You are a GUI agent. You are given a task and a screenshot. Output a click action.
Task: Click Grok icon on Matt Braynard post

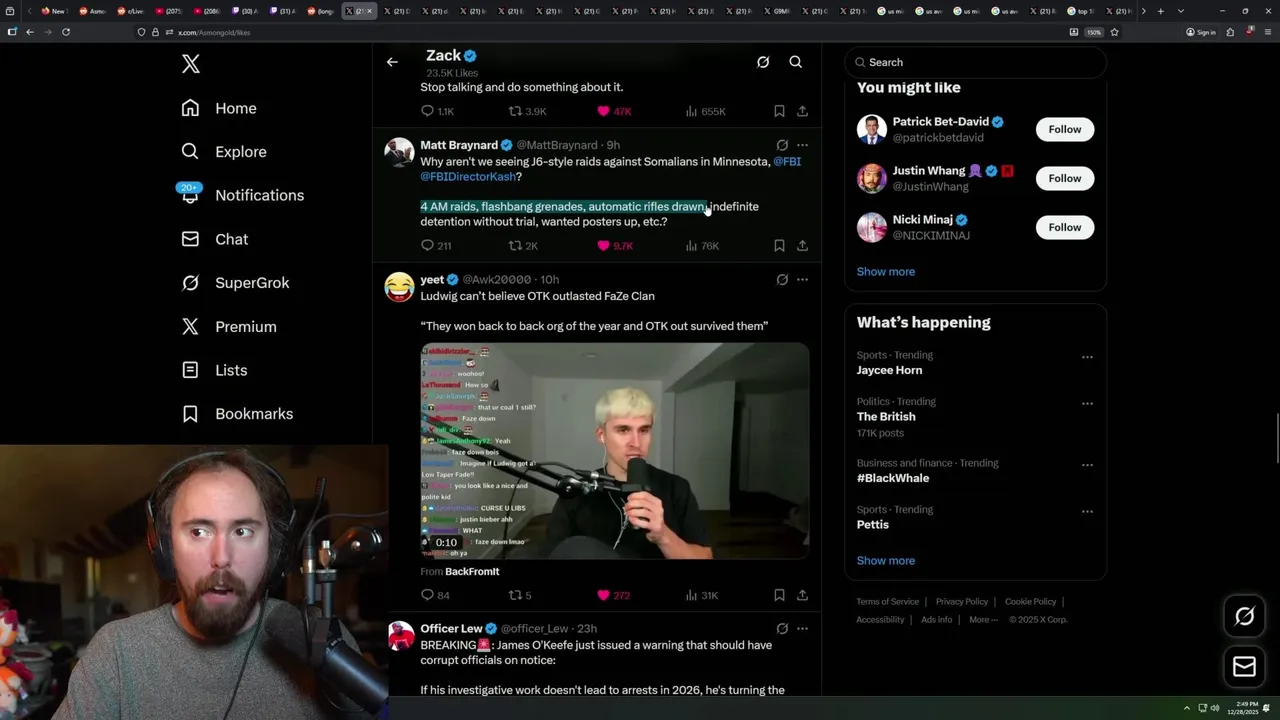782,145
